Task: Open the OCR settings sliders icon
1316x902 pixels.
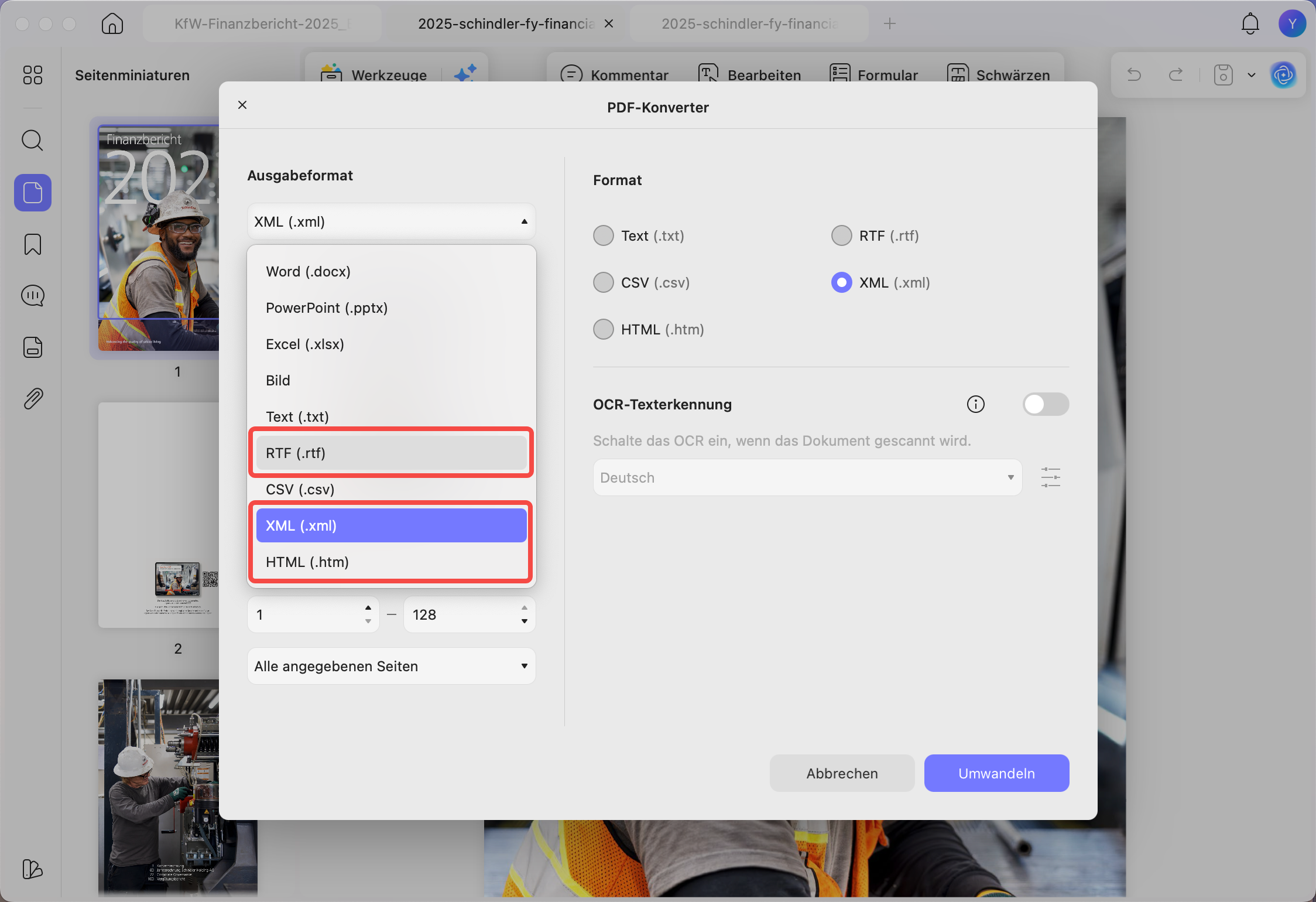Action: [x=1051, y=477]
